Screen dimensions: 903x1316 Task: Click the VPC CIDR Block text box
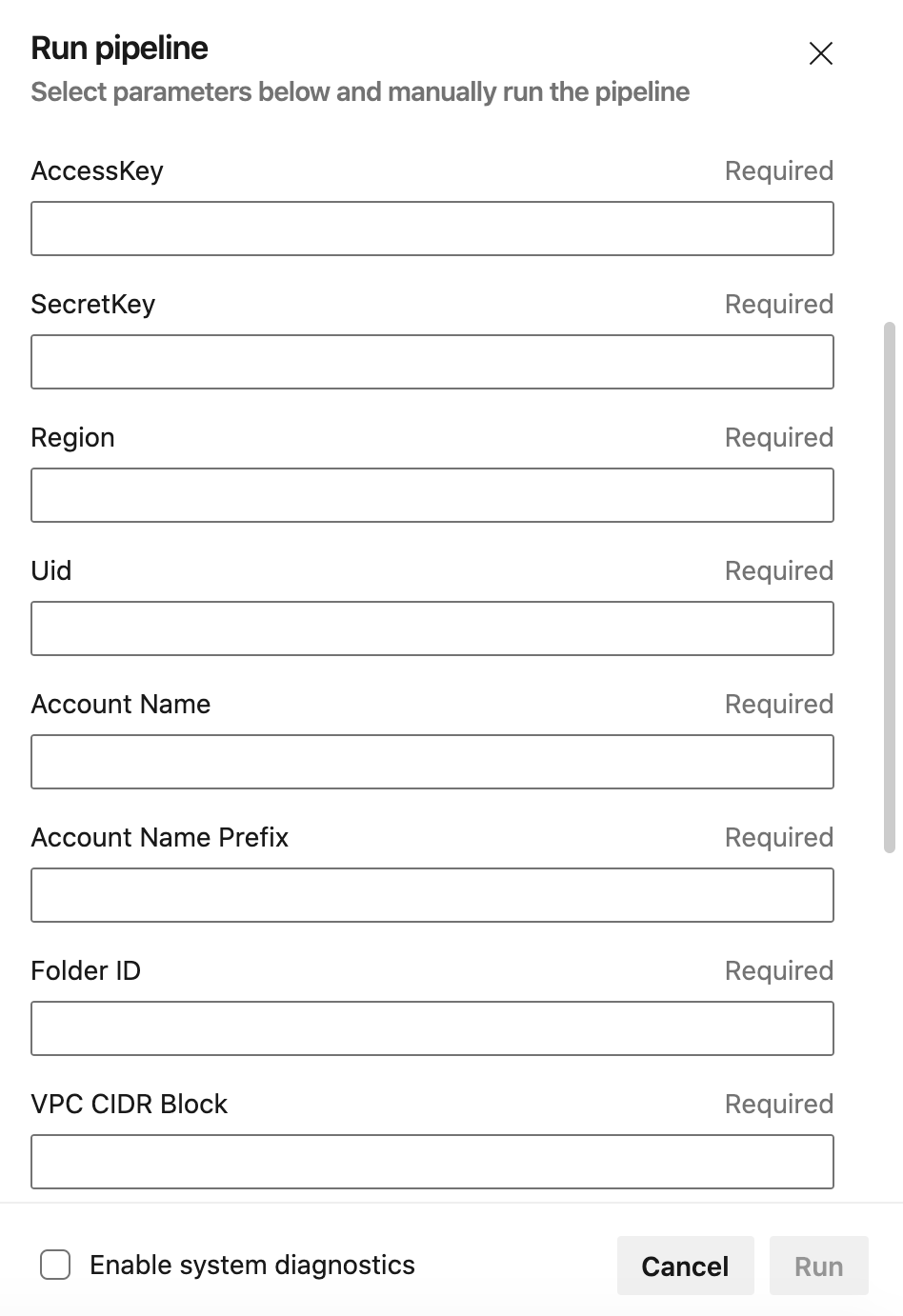432,1162
